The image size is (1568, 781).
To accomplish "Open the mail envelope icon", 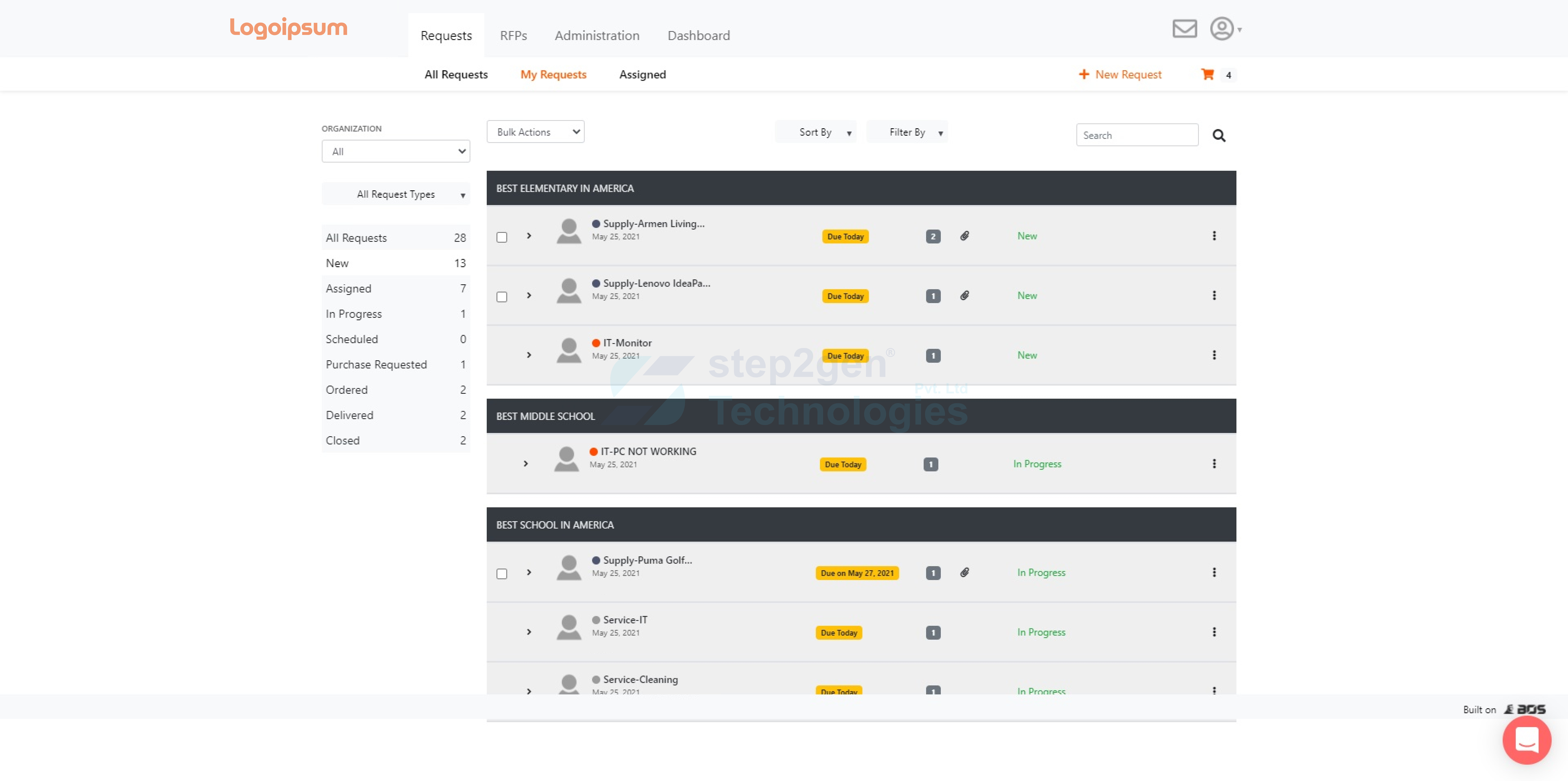I will click(x=1185, y=29).
